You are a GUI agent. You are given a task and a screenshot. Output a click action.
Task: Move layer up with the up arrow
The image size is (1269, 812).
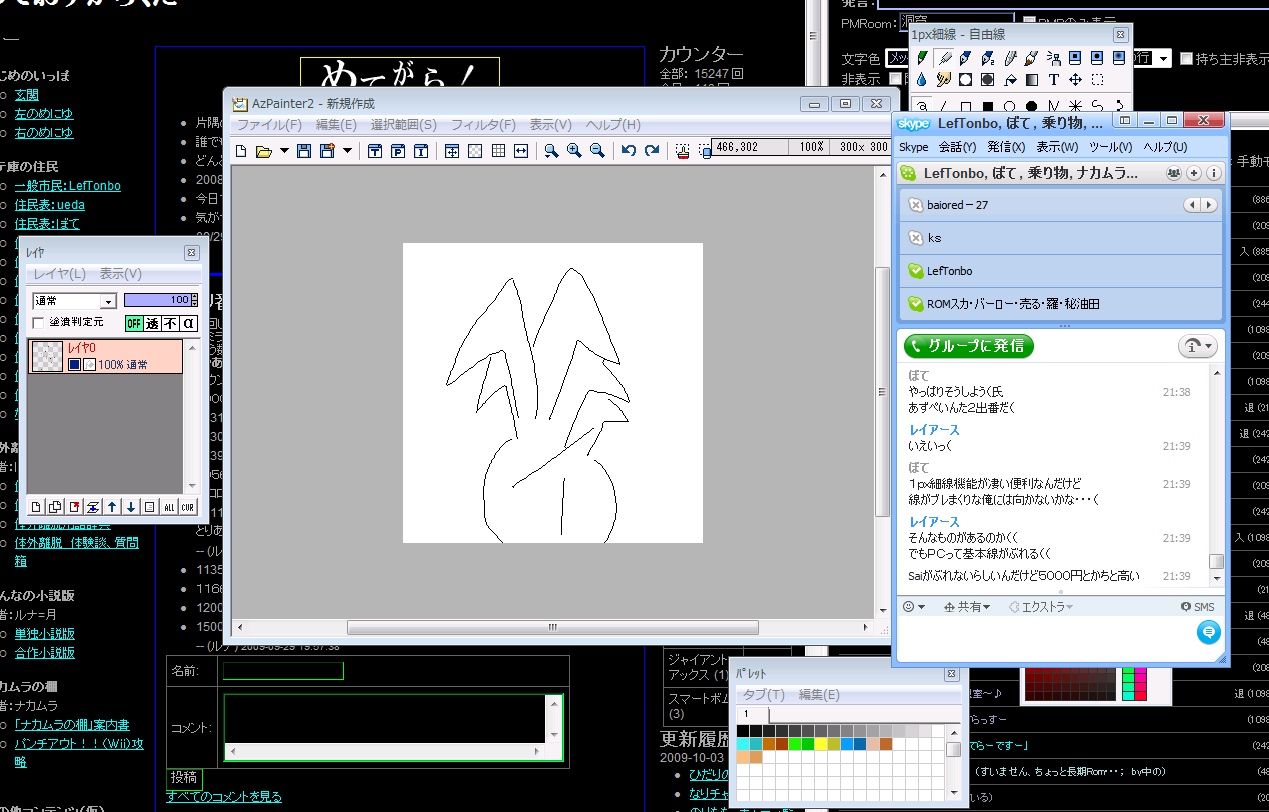pyautogui.click(x=112, y=507)
